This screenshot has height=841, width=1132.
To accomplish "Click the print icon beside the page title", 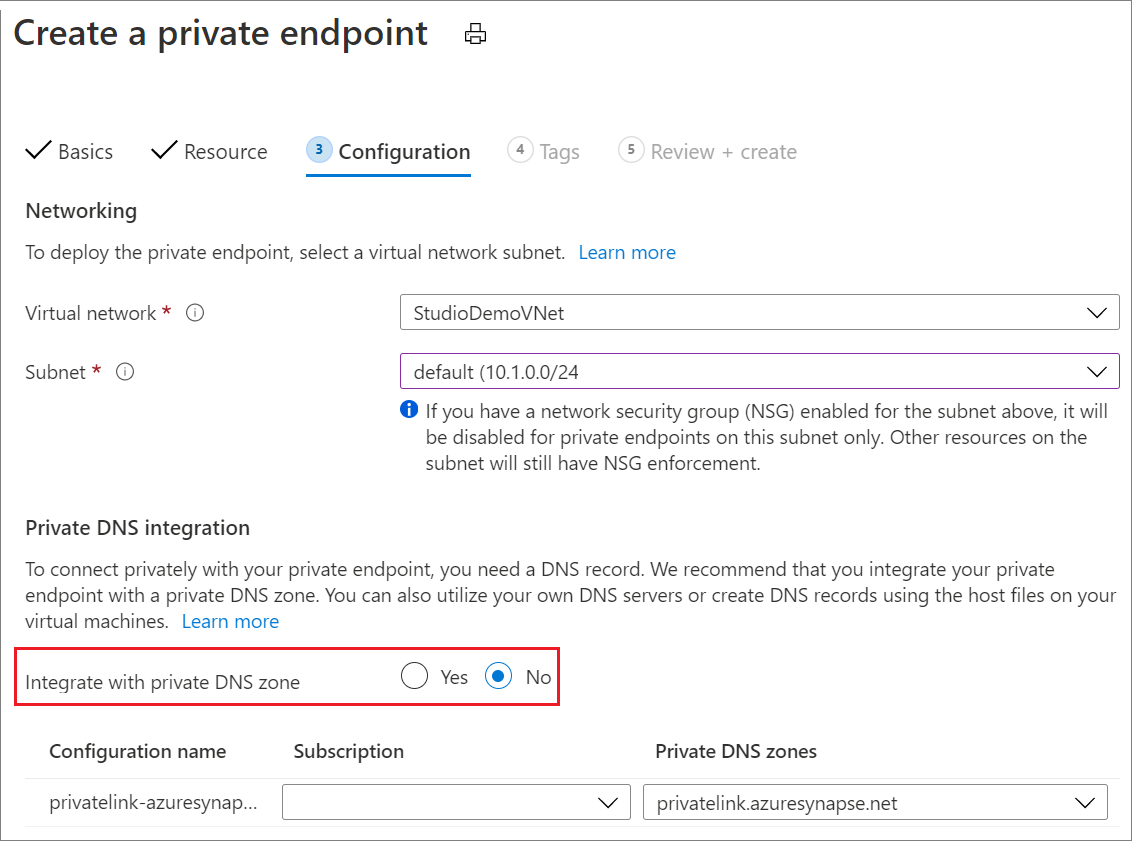I will click(x=475, y=33).
